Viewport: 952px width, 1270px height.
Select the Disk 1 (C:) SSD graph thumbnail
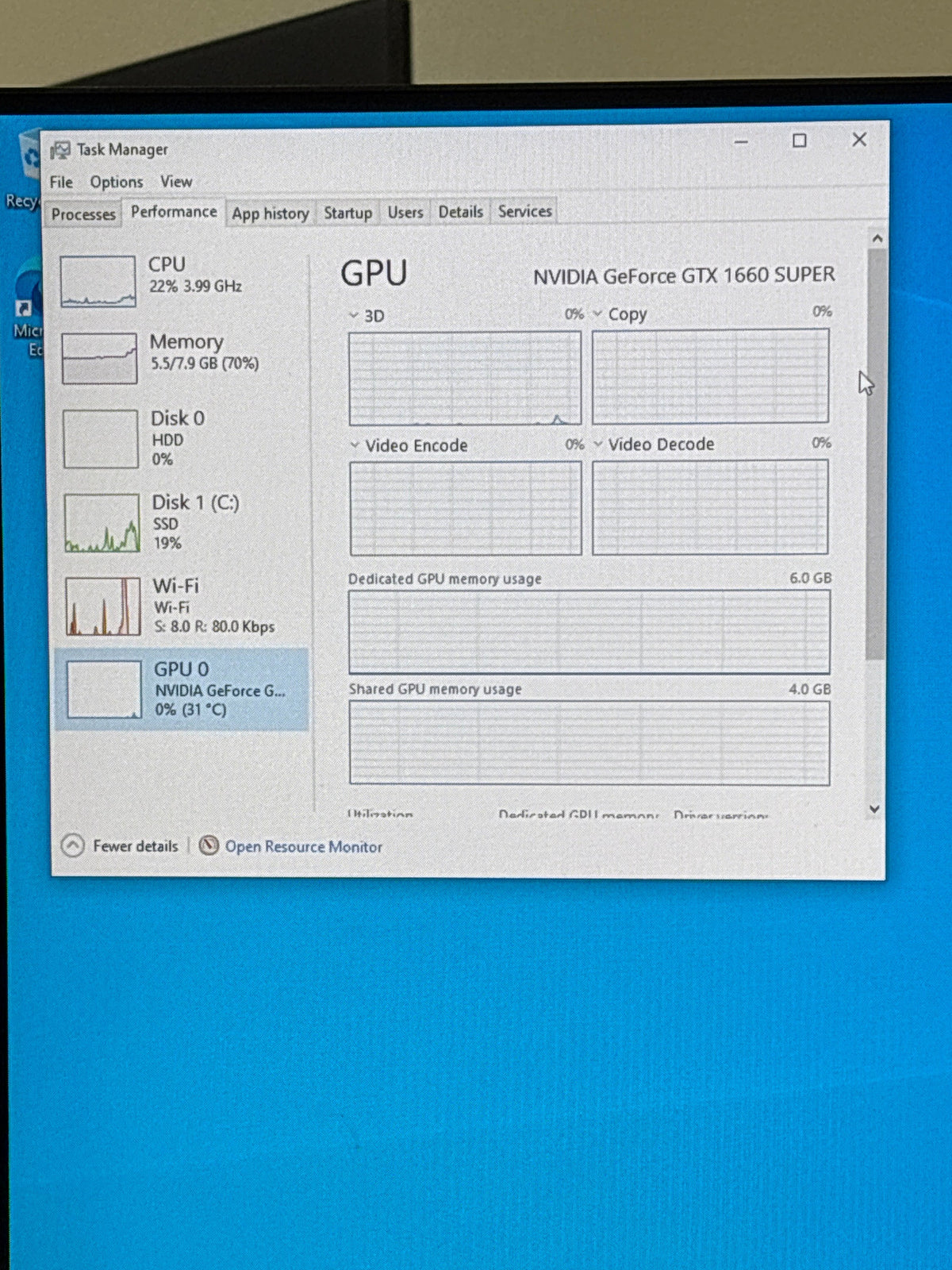click(x=102, y=523)
